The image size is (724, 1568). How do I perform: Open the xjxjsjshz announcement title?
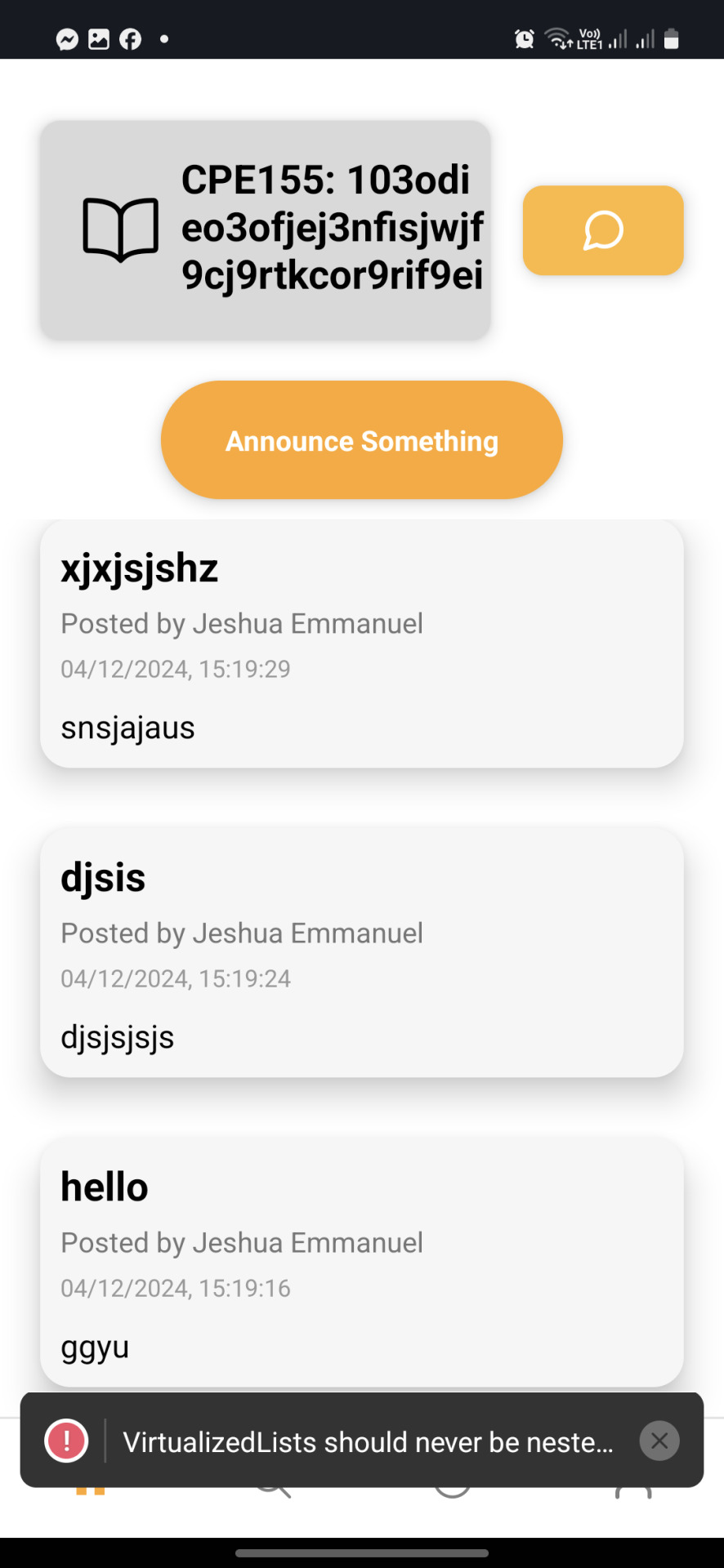(140, 568)
